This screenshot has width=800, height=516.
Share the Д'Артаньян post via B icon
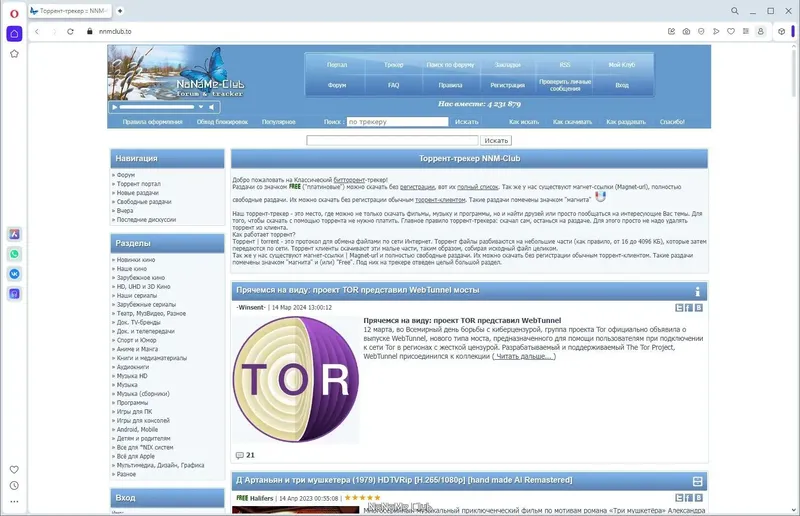click(698, 498)
